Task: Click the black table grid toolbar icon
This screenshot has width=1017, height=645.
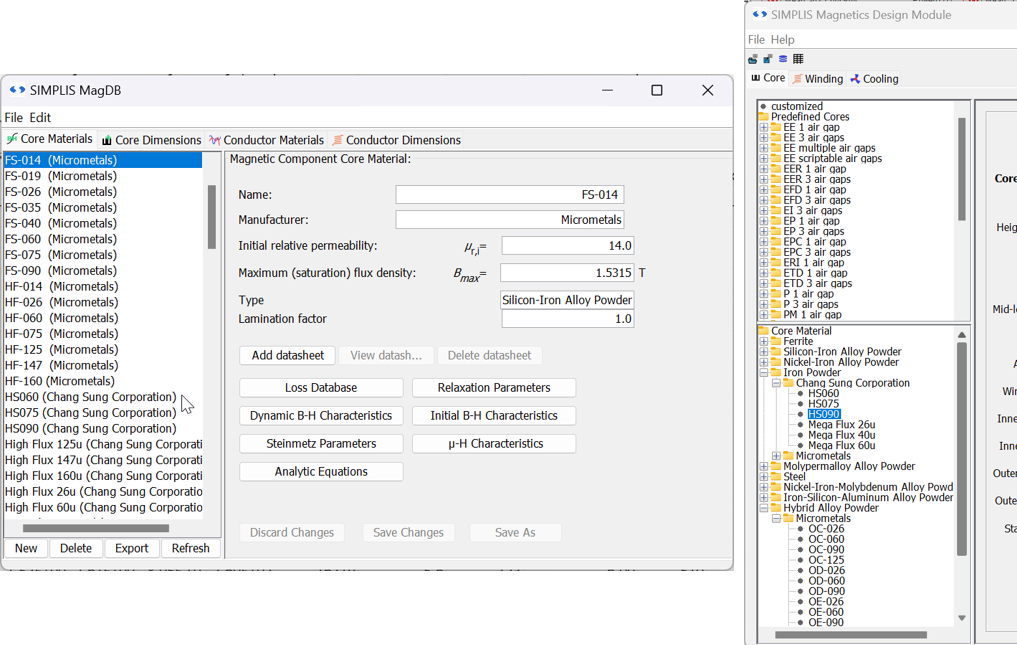Action: click(798, 59)
